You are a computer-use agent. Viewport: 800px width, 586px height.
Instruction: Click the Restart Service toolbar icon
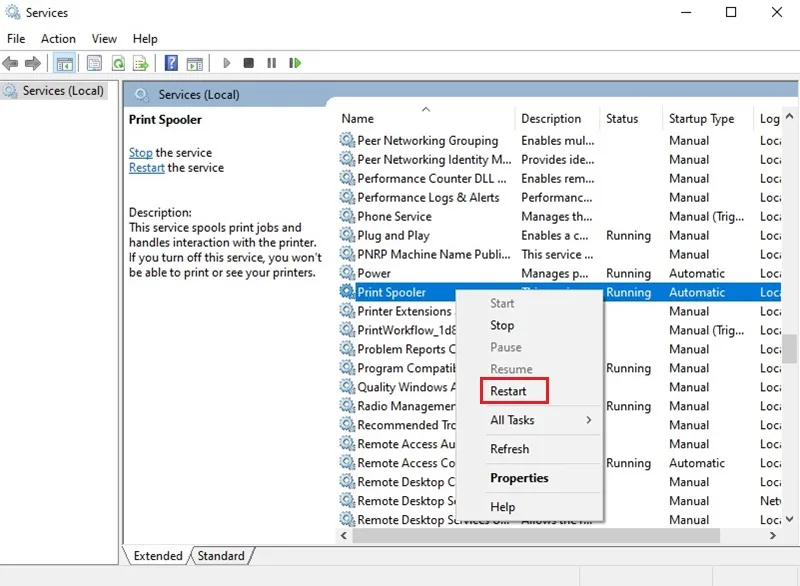pyautogui.click(x=295, y=63)
